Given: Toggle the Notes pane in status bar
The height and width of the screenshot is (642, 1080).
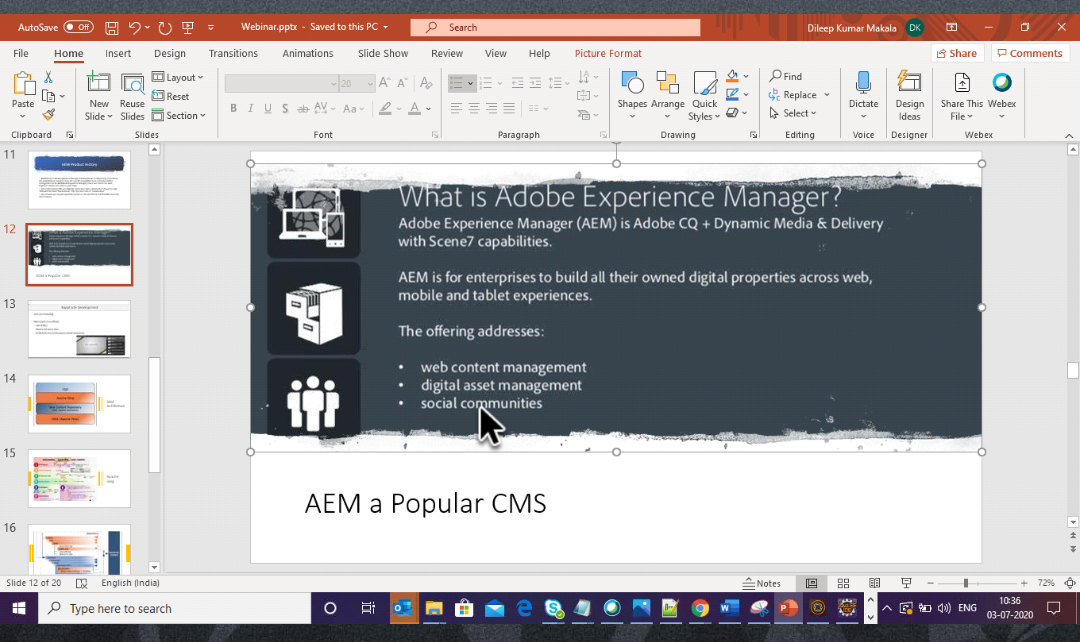Looking at the screenshot, I should point(762,583).
